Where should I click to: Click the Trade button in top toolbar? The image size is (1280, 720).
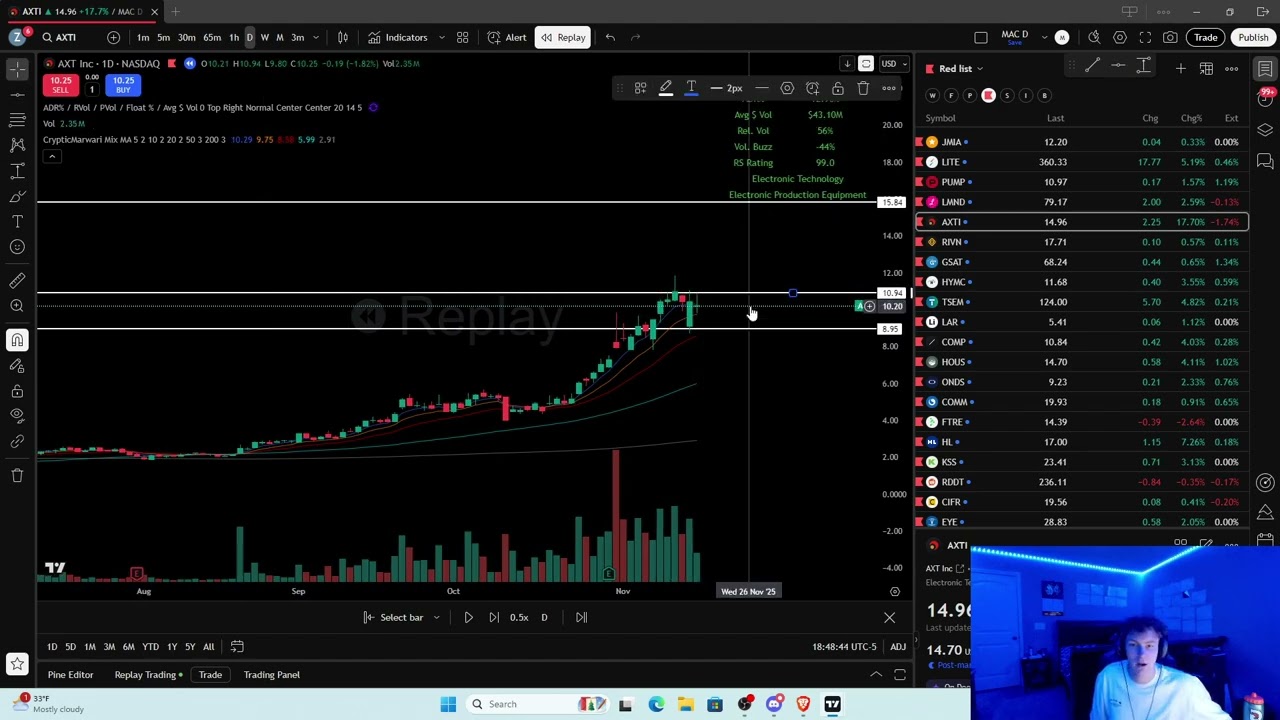[x=1205, y=37]
